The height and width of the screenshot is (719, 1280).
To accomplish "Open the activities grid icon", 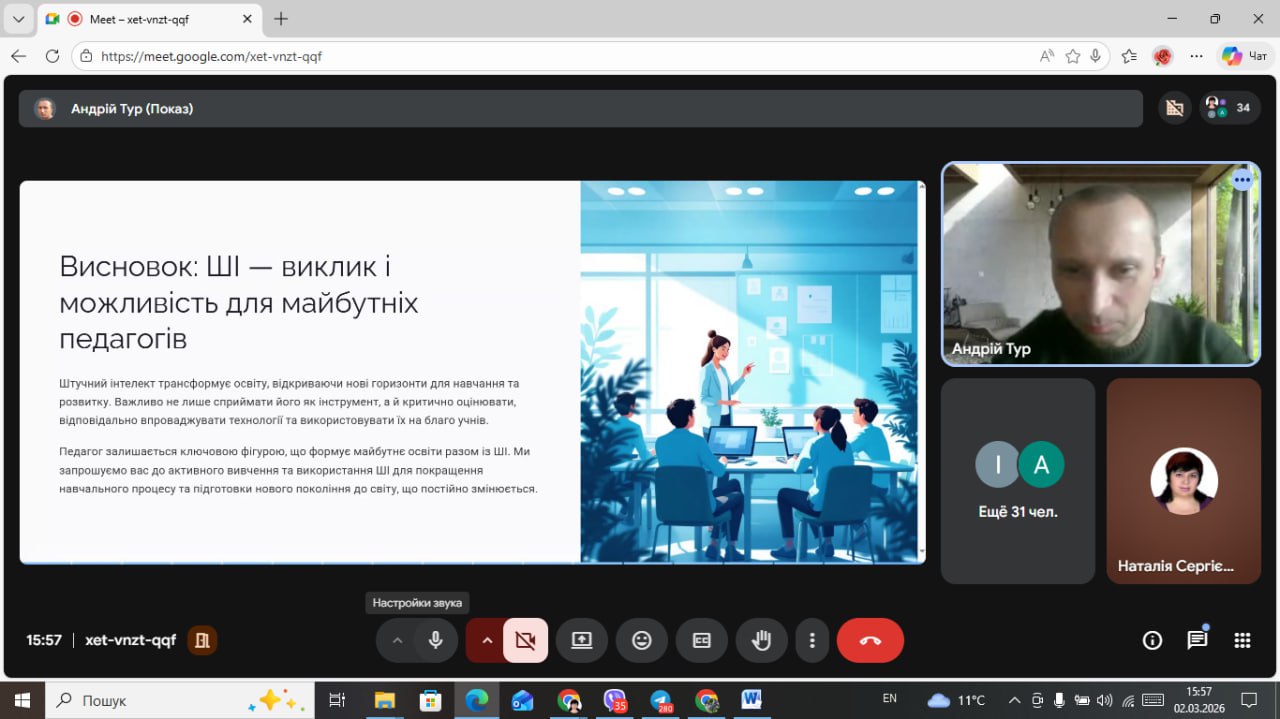I will pyautogui.click(x=1242, y=641).
